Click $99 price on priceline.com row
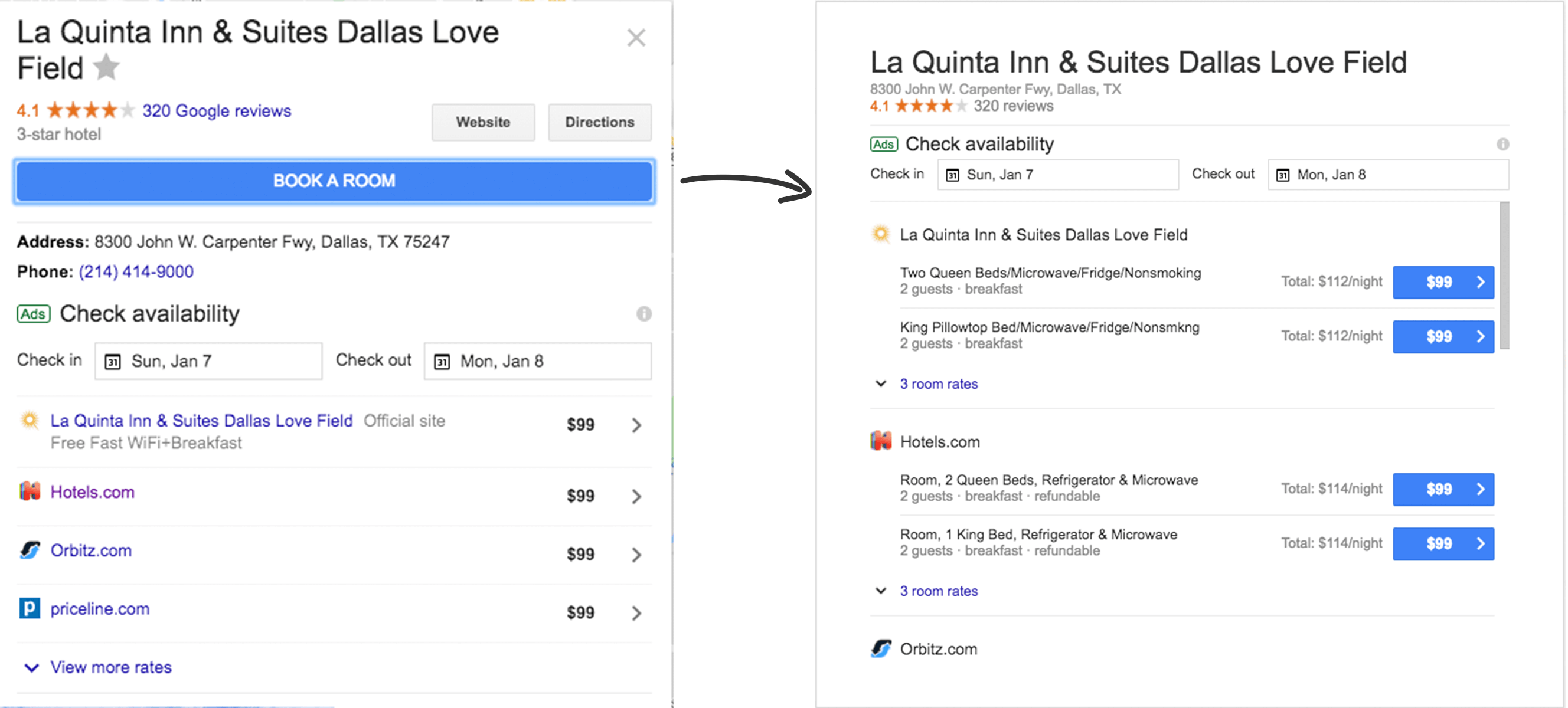This screenshot has width=1568, height=708. 581,612
